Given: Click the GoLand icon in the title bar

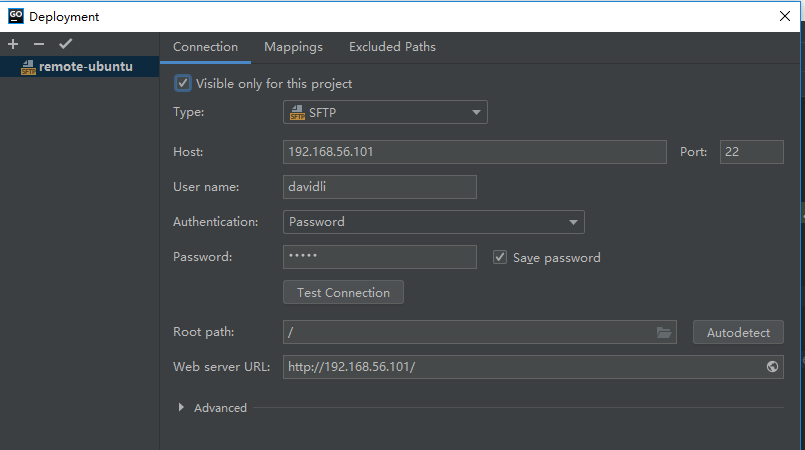Looking at the screenshot, I should tap(15, 16).
